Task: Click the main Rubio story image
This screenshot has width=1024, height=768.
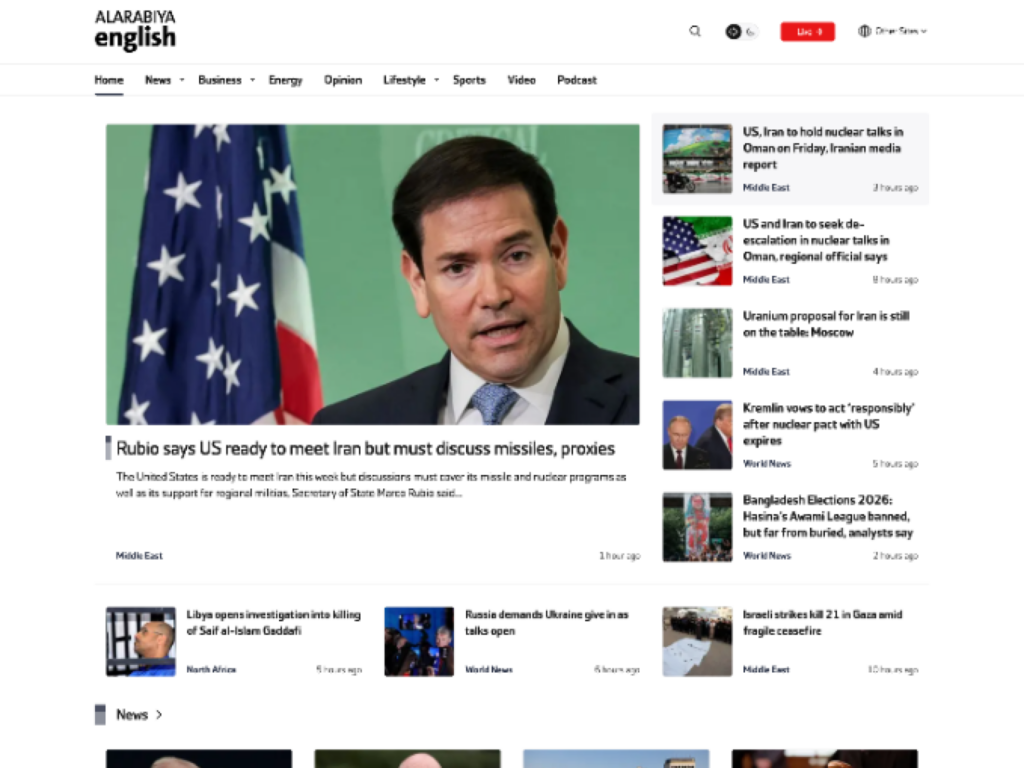Action: pyautogui.click(x=372, y=274)
